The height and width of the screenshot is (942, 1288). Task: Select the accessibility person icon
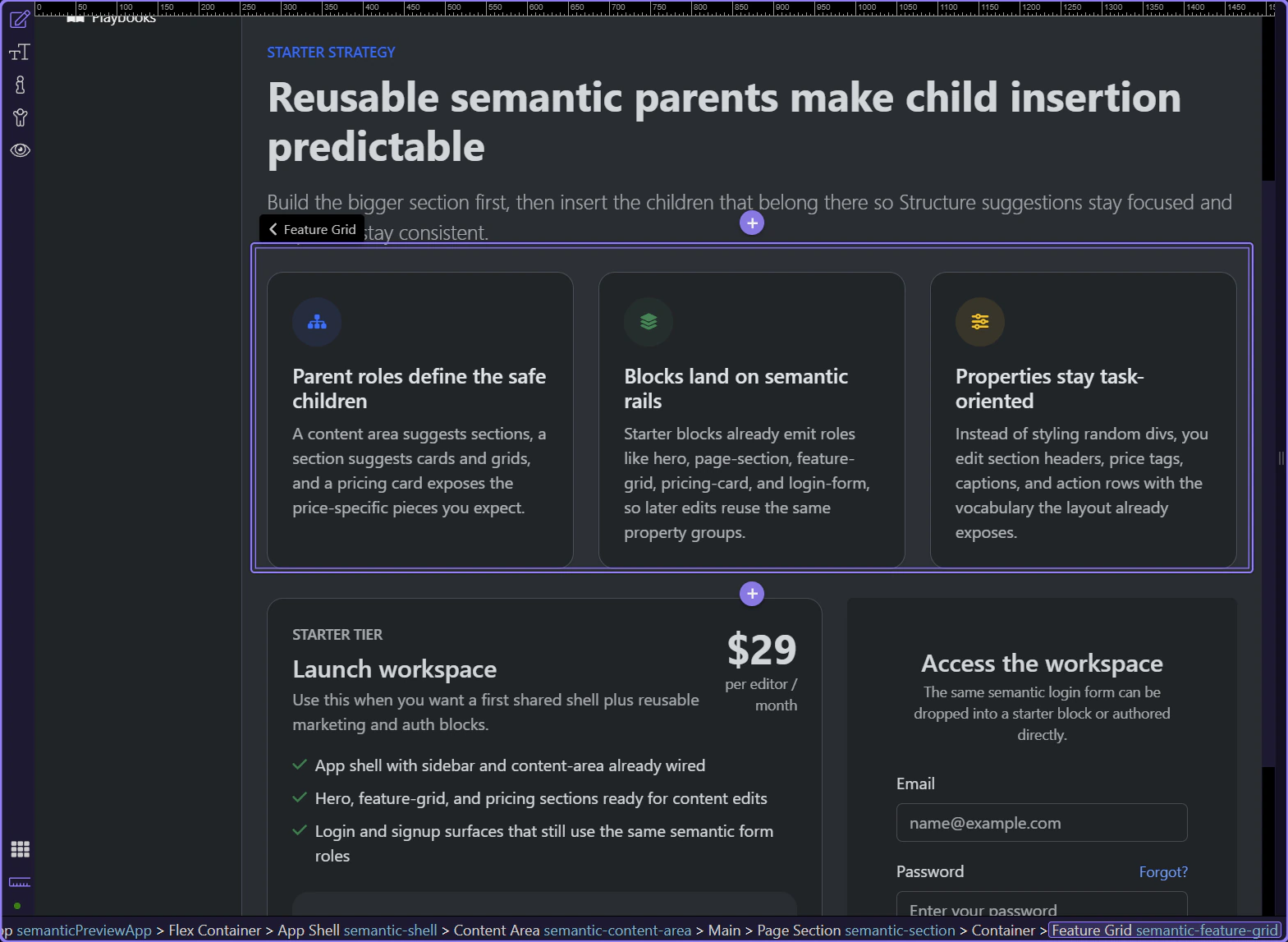pos(20,117)
